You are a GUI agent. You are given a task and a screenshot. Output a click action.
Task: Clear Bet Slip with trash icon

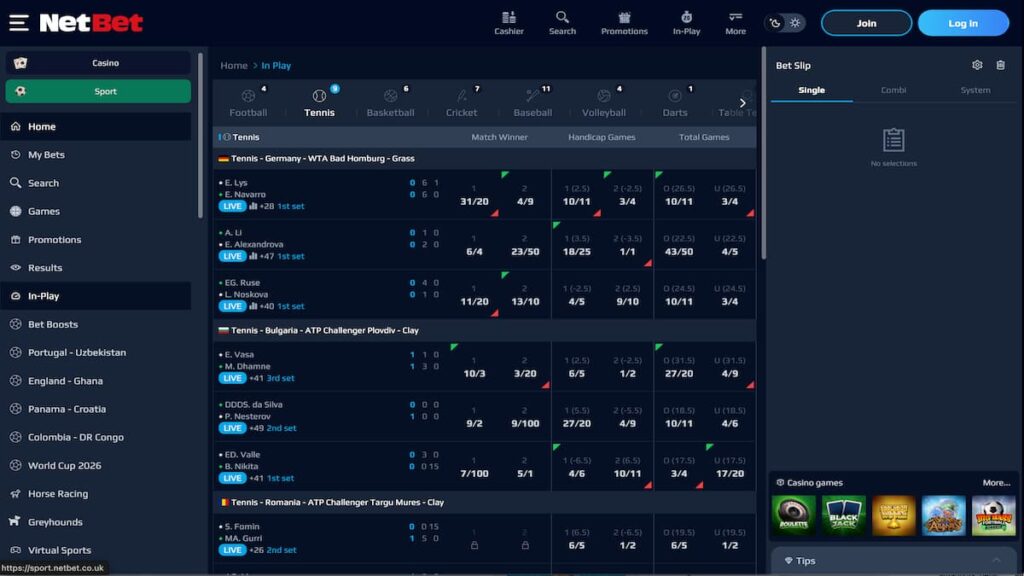(1000, 65)
